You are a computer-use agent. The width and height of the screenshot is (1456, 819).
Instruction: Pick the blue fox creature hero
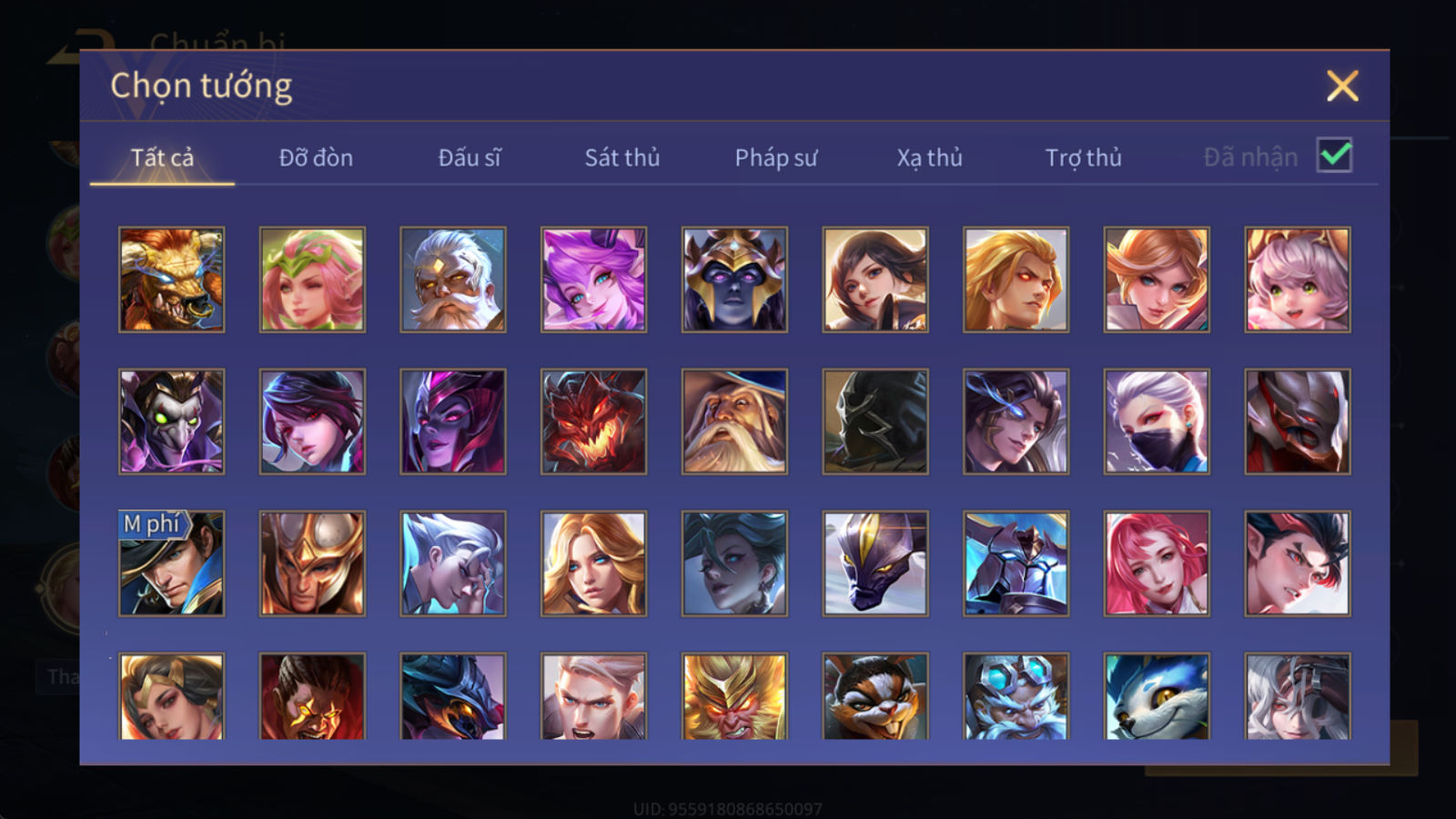point(1157,696)
